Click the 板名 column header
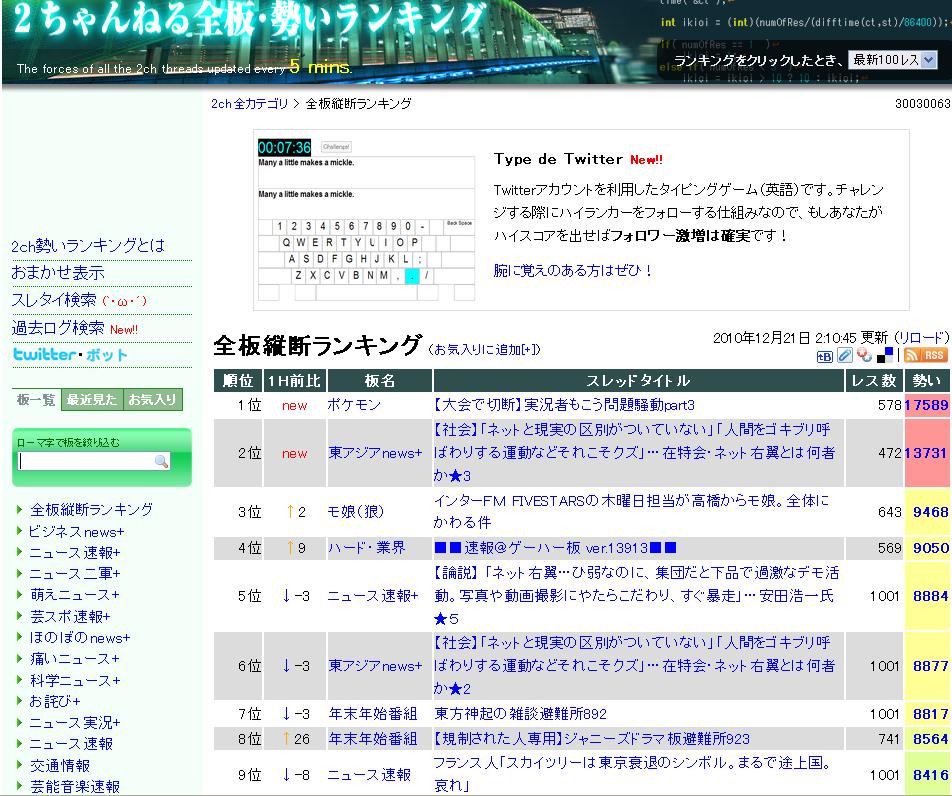This screenshot has height=796, width=952. click(x=379, y=381)
